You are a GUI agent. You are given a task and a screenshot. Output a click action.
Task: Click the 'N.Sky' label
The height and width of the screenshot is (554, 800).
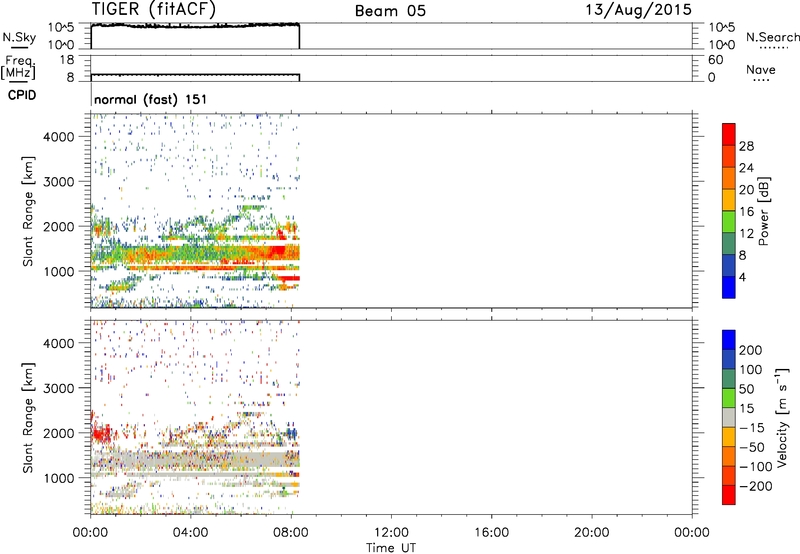click(x=19, y=38)
